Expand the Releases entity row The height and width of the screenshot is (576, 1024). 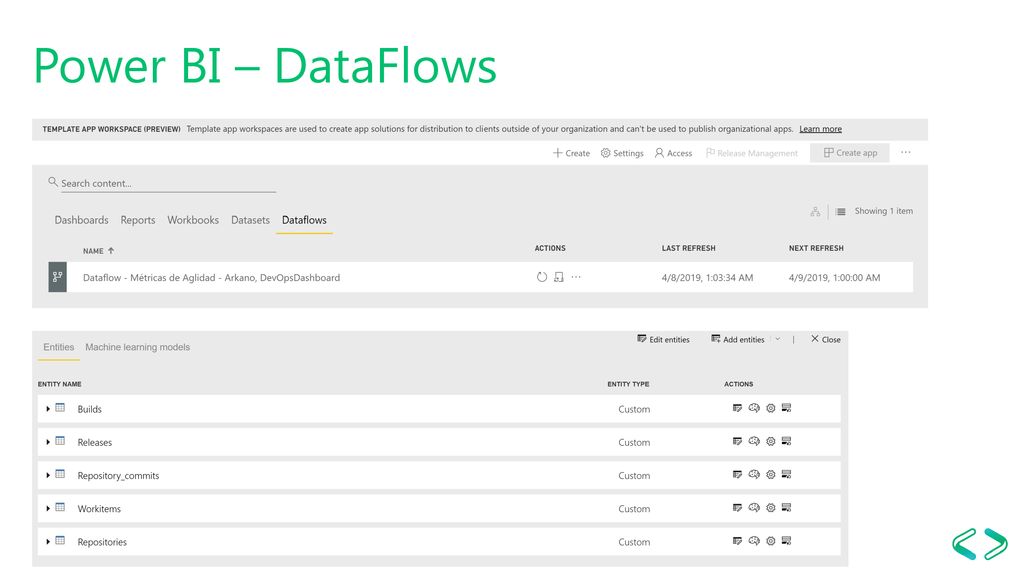point(48,442)
